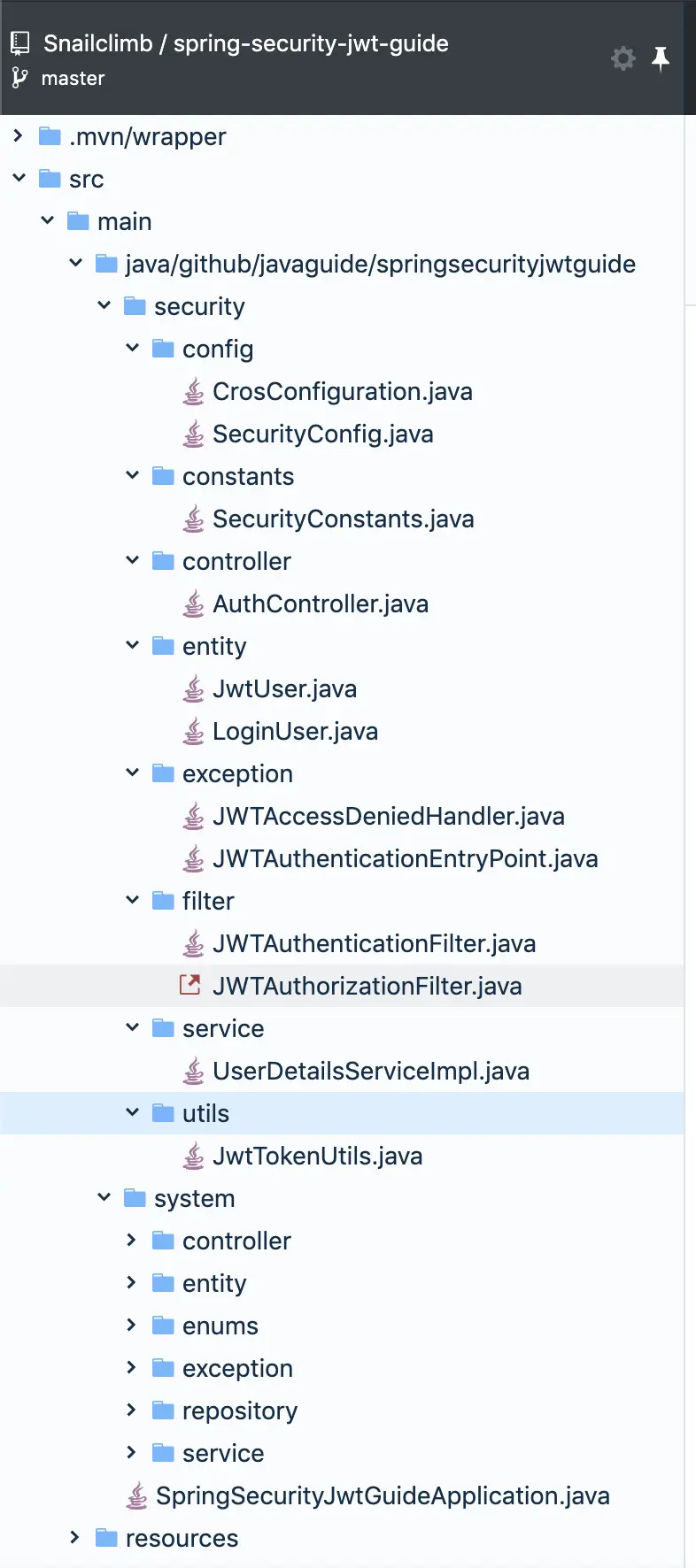Image resolution: width=696 pixels, height=1568 pixels.
Task: Open the spring-security-jwt-guide repository link
Action: point(311,43)
